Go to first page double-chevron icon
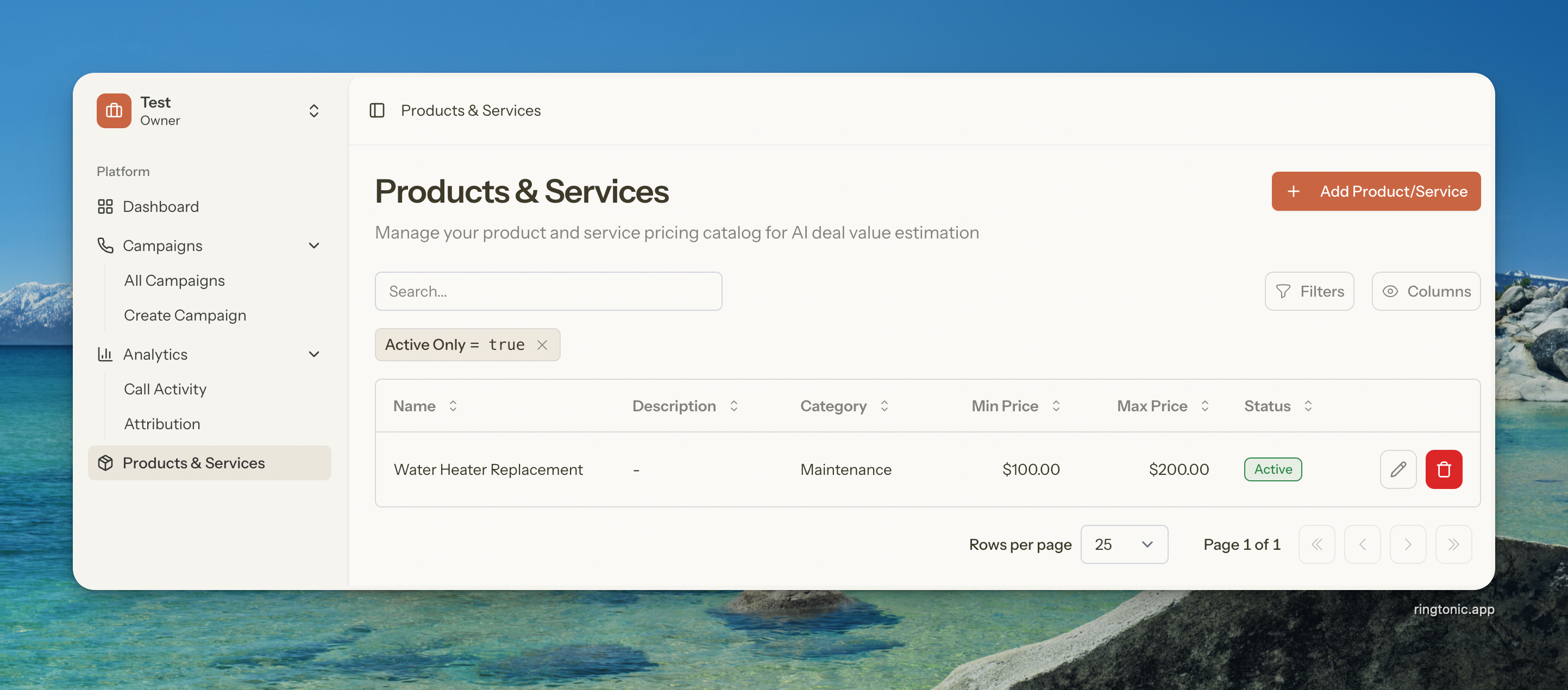Image resolution: width=1568 pixels, height=690 pixels. (1316, 544)
